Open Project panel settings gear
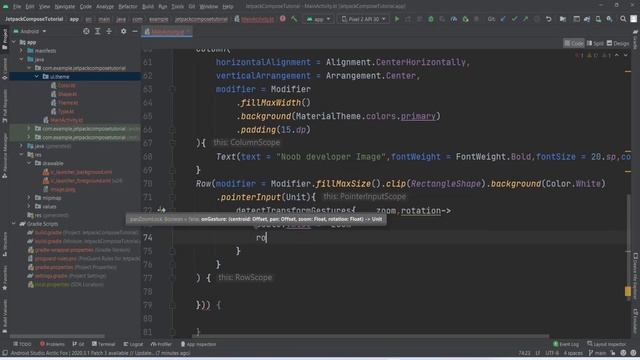 pyautogui.click(x=123, y=31)
